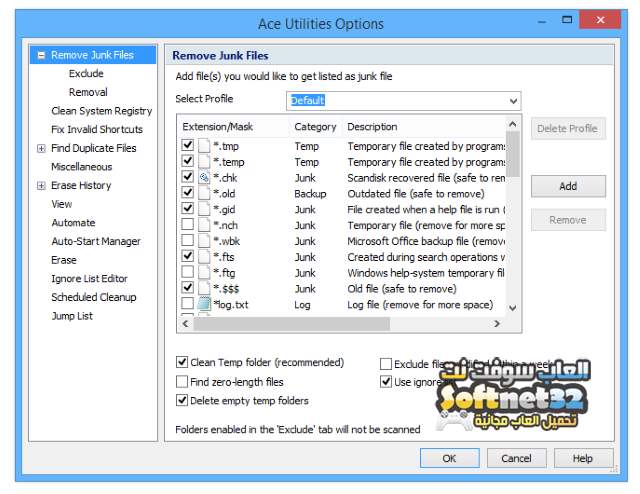Go to Miscellaneous options

82,167
